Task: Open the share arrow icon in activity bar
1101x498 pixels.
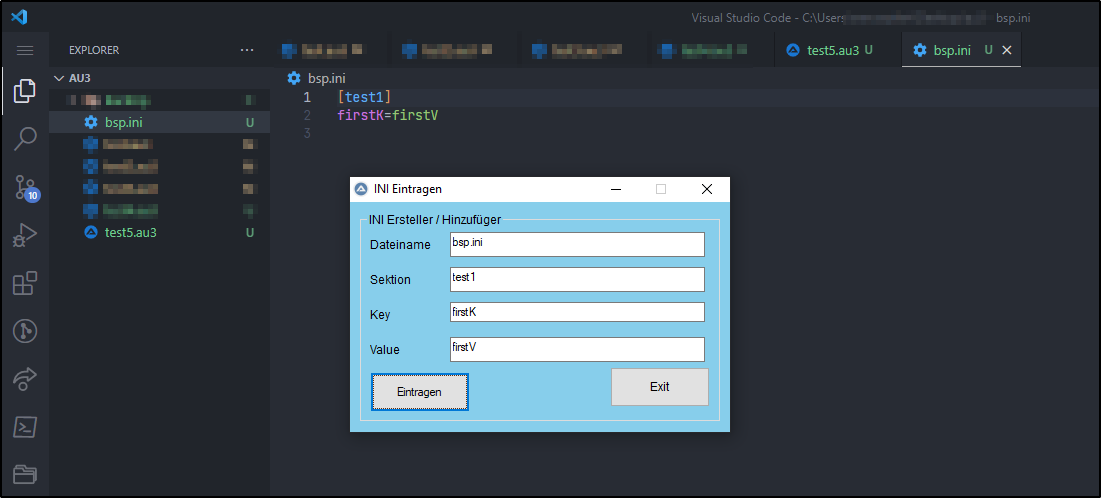Action: 25,379
